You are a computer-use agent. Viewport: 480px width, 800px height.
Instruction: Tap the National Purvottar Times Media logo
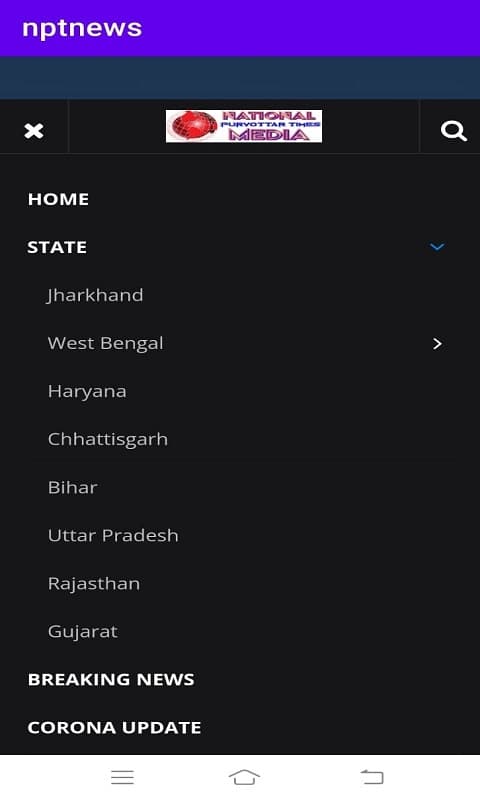coord(244,126)
